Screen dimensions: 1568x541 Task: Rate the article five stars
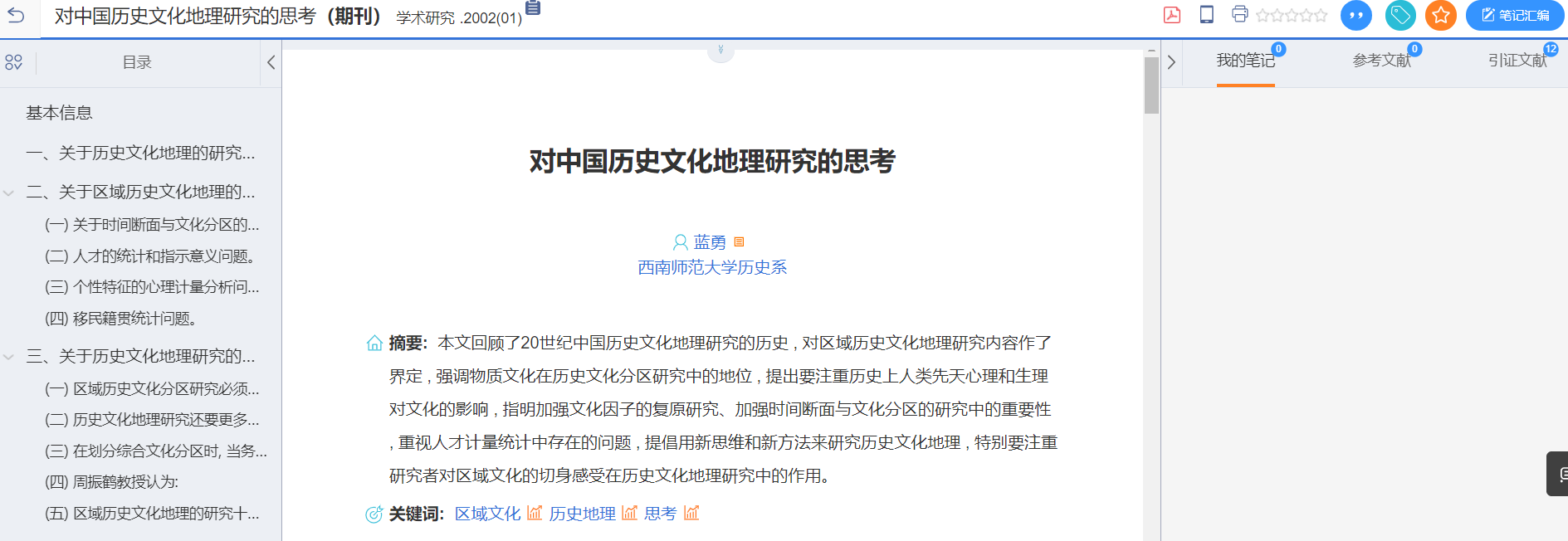pyautogui.click(x=1320, y=15)
